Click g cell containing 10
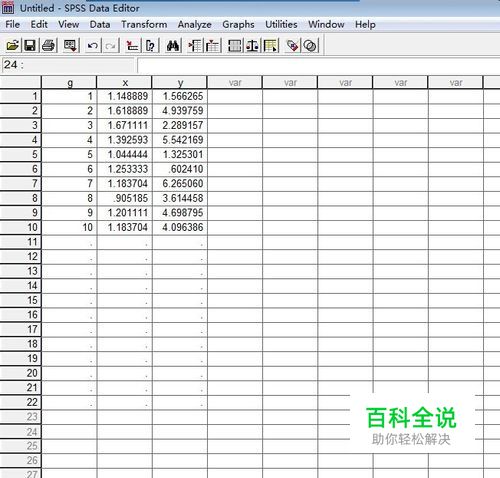Screen dimensions: 500x478 [x=69, y=227]
